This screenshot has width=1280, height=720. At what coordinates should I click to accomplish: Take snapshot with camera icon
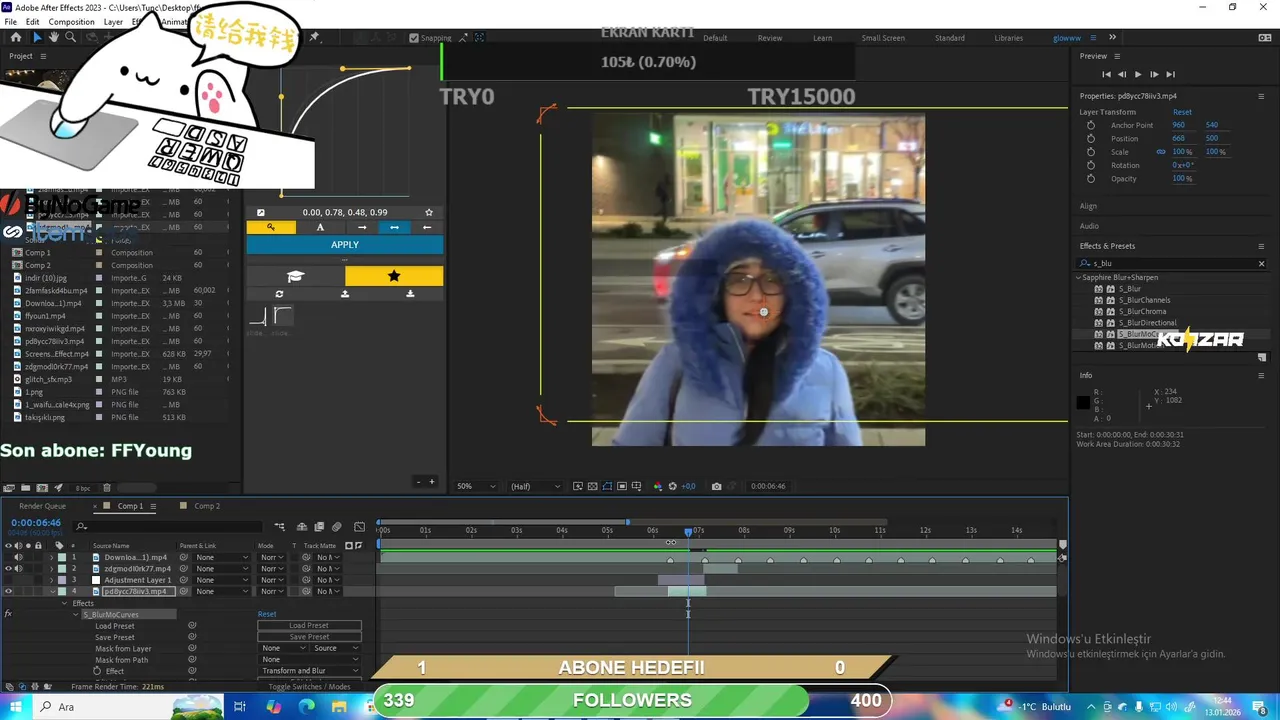tap(716, 486)
